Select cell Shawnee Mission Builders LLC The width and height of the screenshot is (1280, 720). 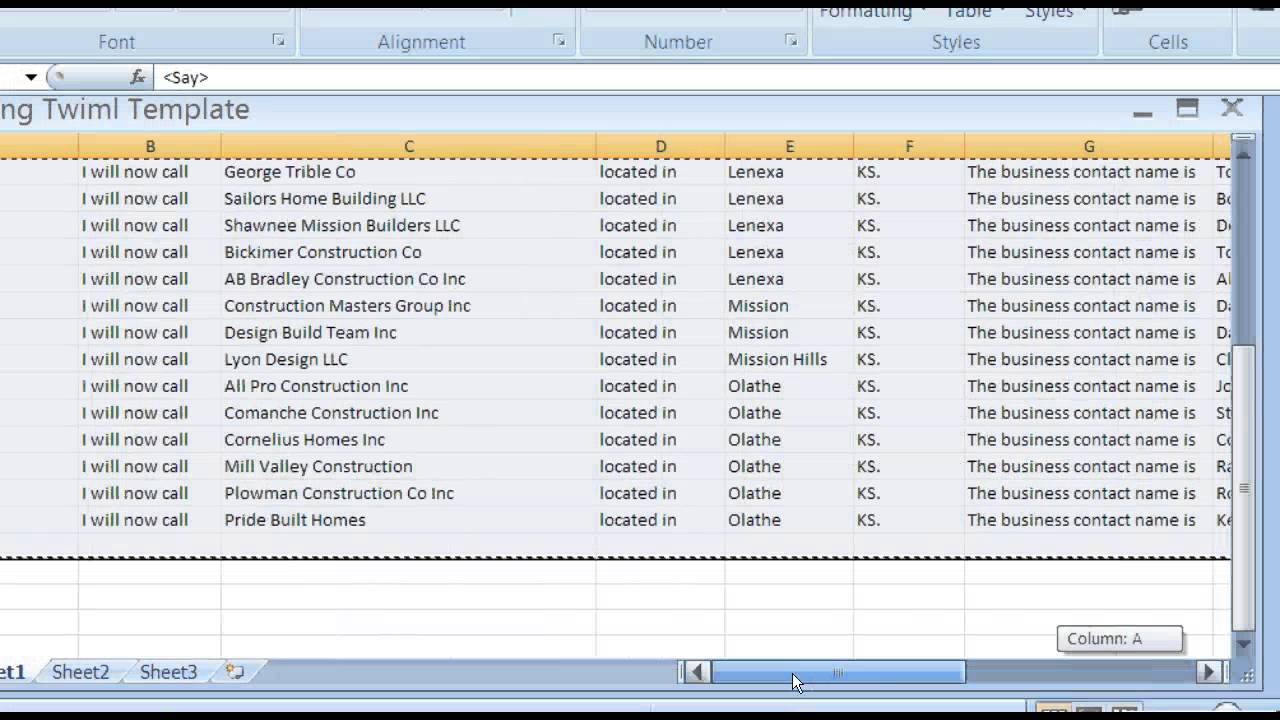coord(409,226)
